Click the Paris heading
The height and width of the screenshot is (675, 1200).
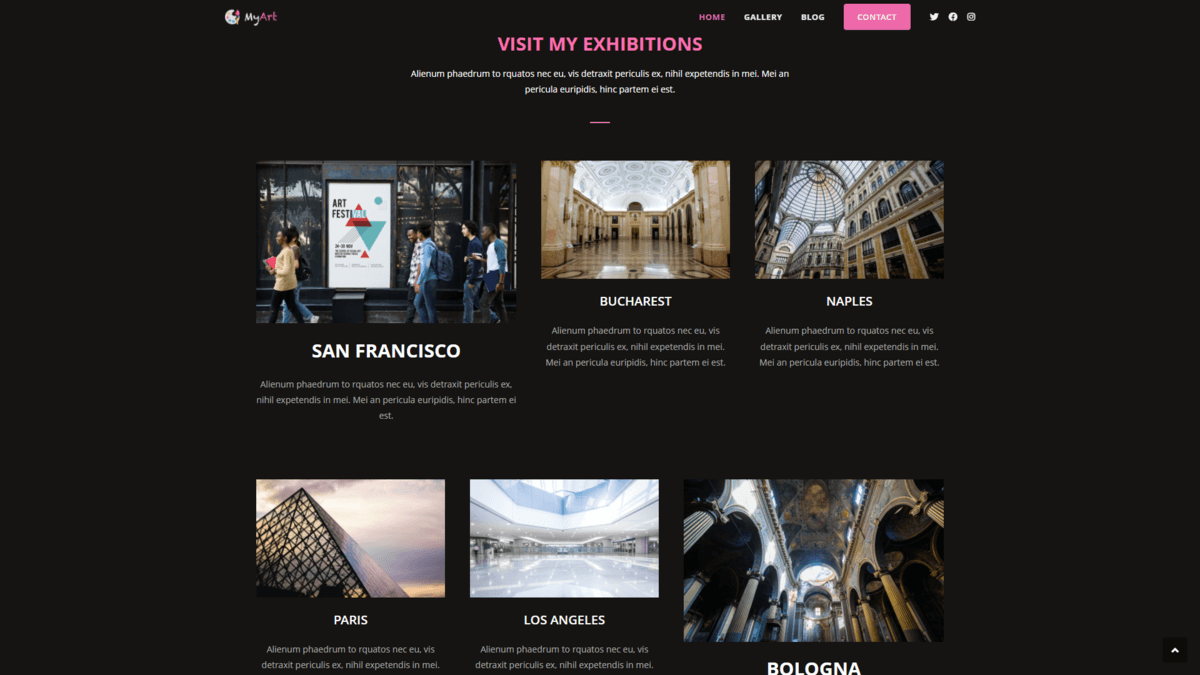[350, 620]
